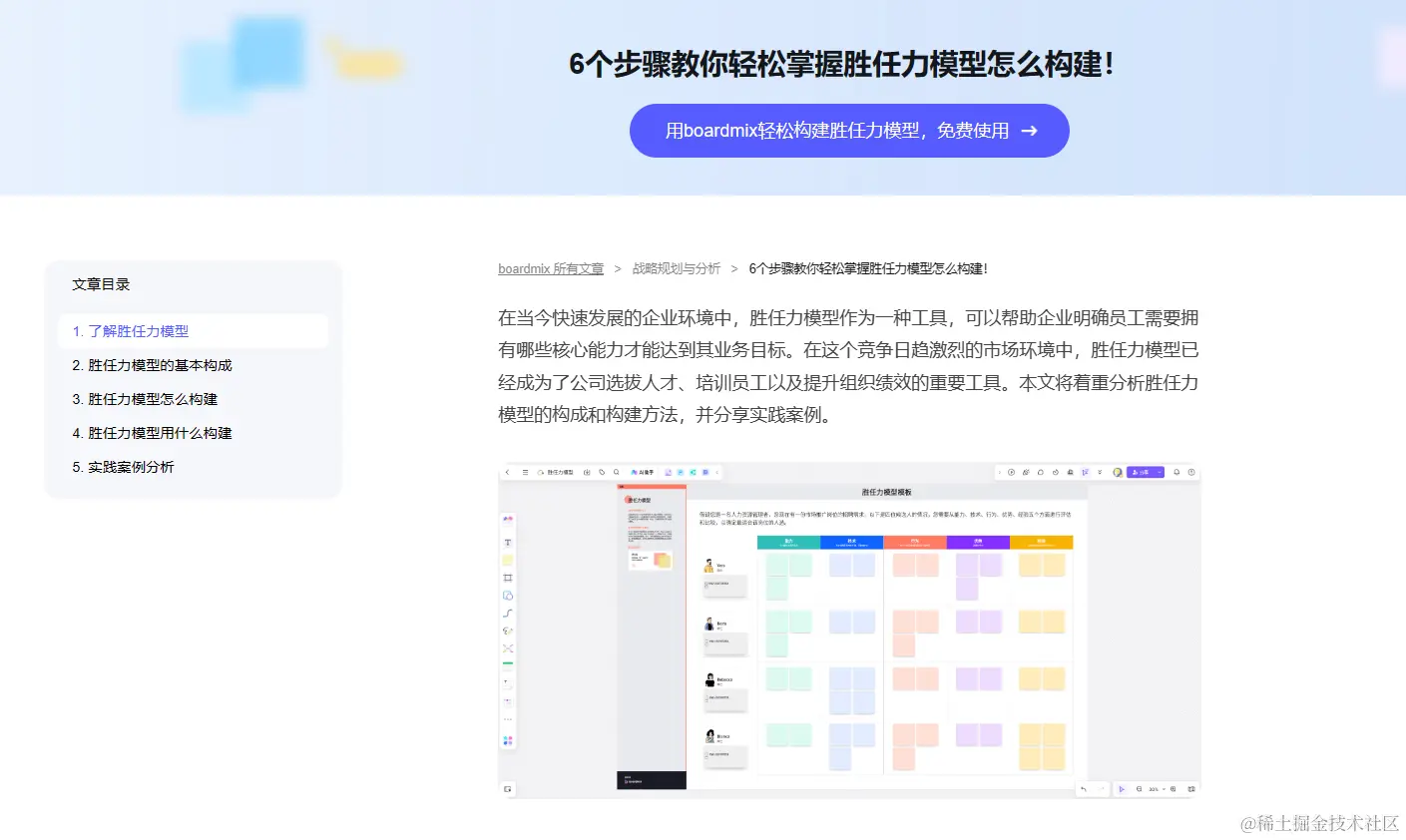Open the Shapes tool
1406x840 pixels.
(506, 596)
